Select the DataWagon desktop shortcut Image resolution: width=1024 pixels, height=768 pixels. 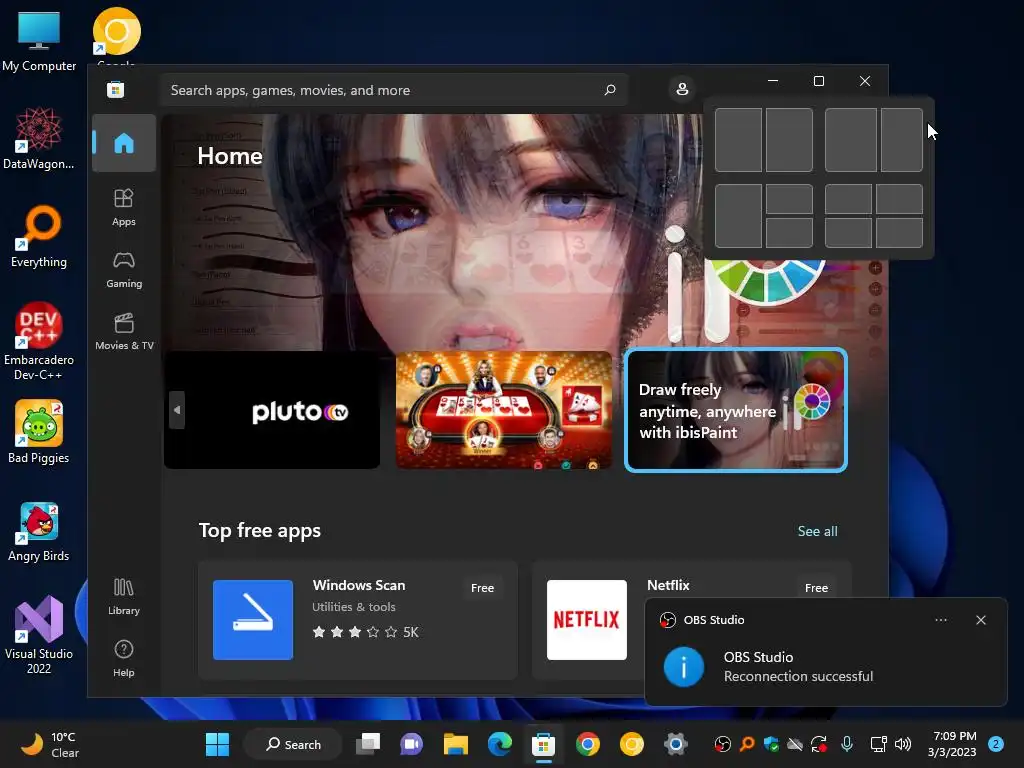click(39, 139)
